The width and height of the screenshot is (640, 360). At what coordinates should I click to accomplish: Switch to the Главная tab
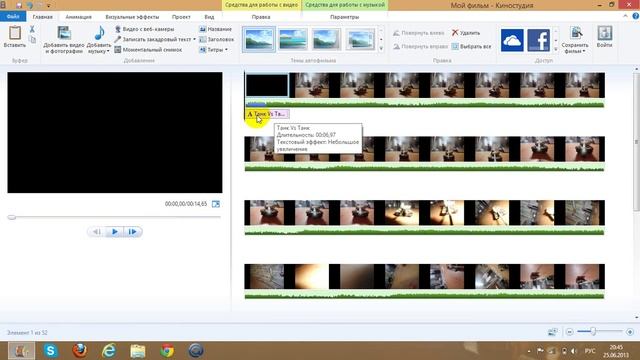pyautogui.click(x=42, y=17)
